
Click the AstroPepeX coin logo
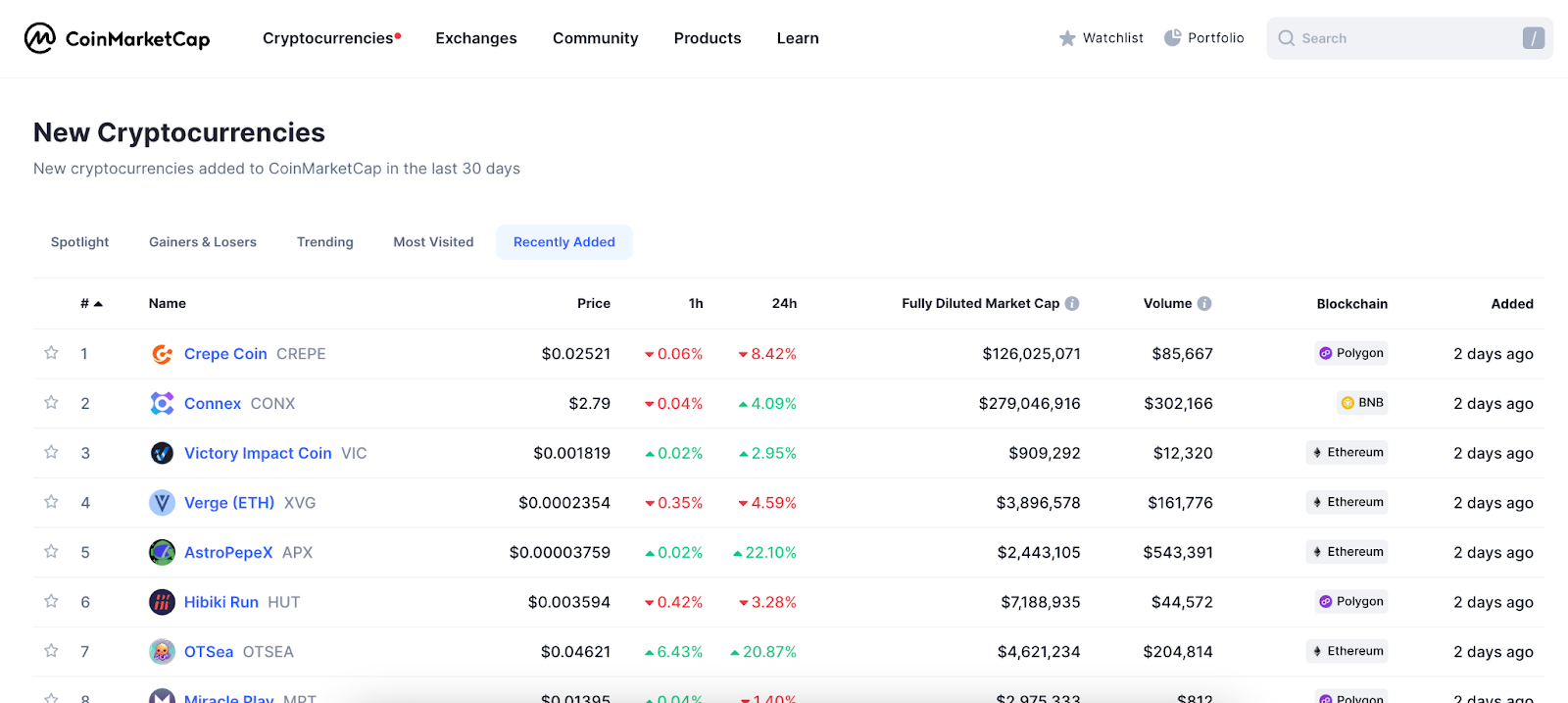coord(162,553)
